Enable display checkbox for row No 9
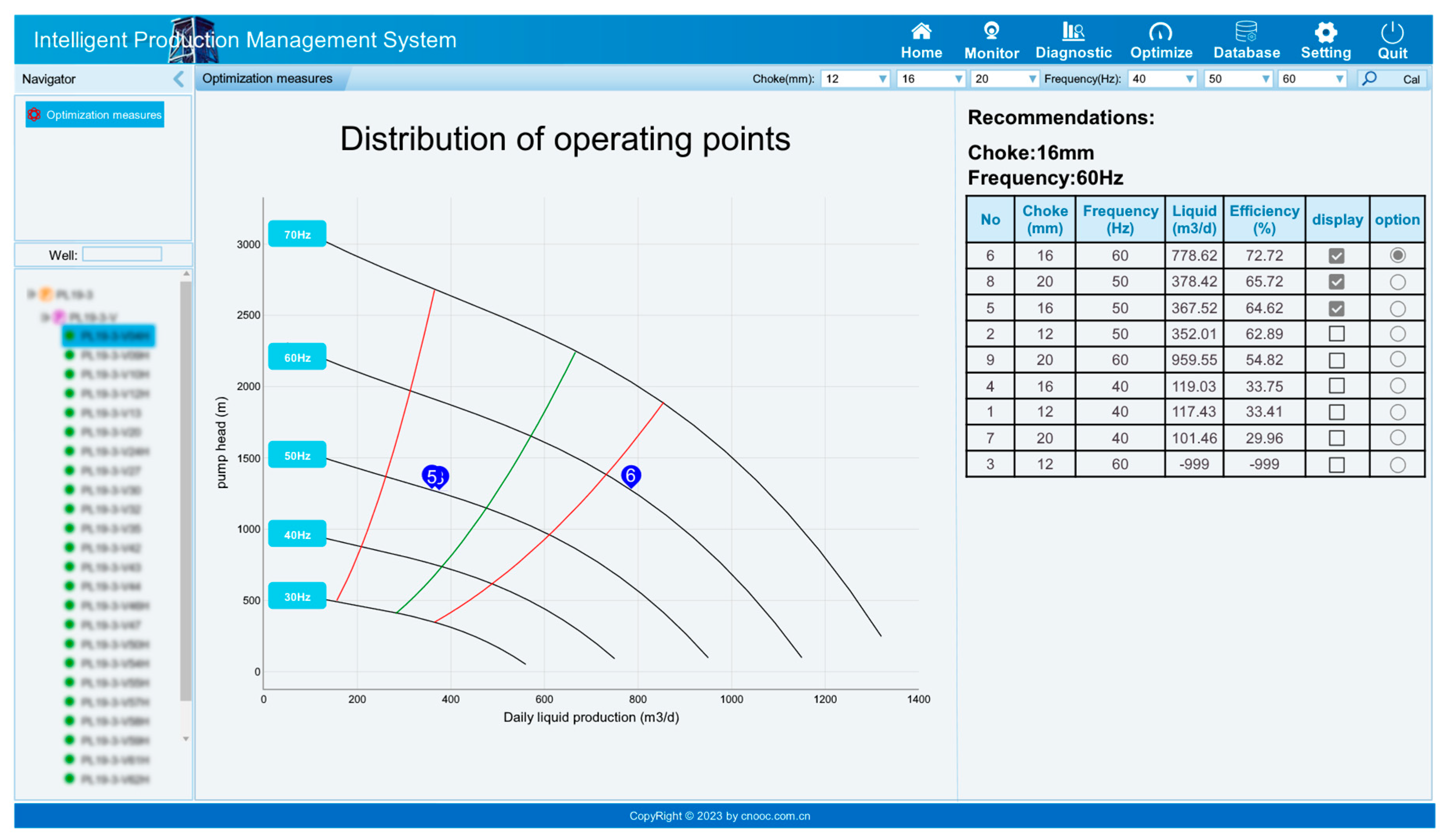Screen dimensions: 1446x840 (1336, 360)
